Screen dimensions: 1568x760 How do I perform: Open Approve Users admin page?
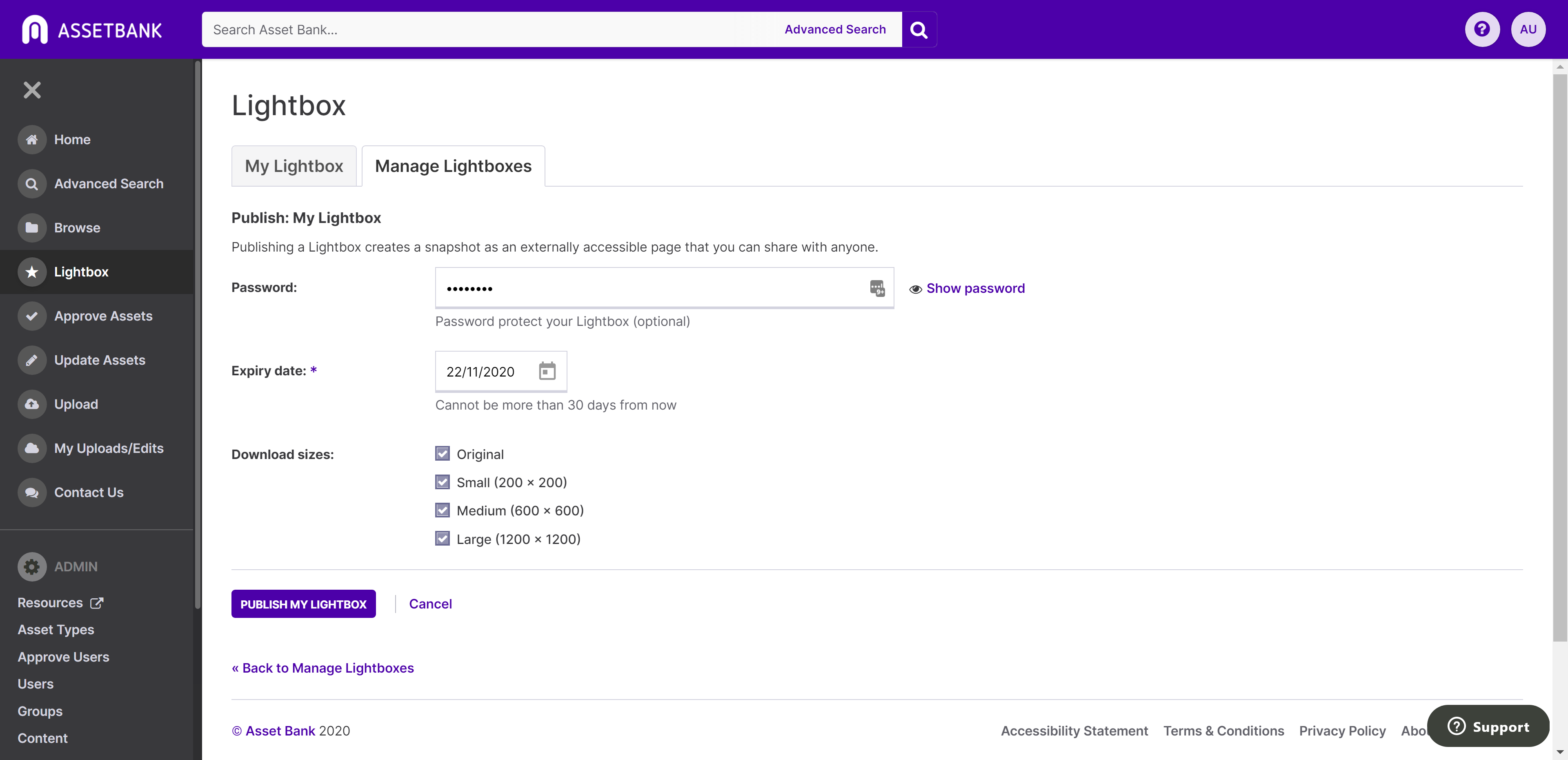[x=63, y=657]
